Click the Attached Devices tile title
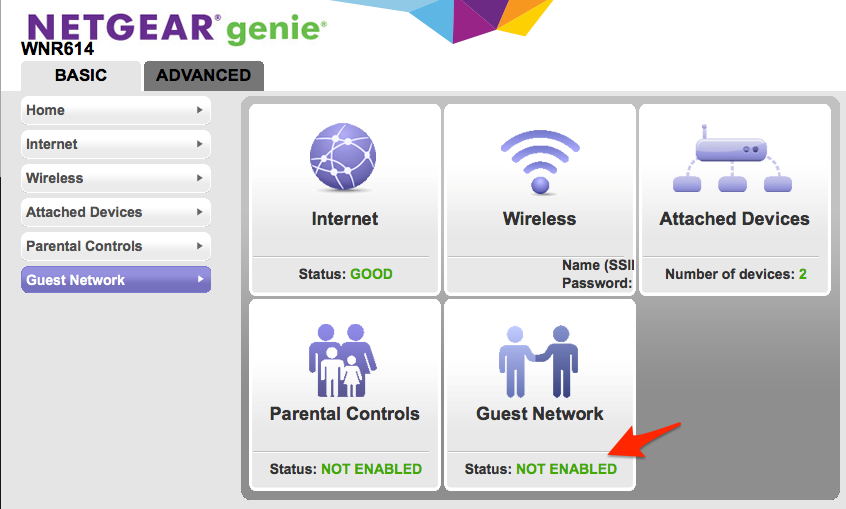Viewport: 846px width, 509px height. [x=734, y=219]
